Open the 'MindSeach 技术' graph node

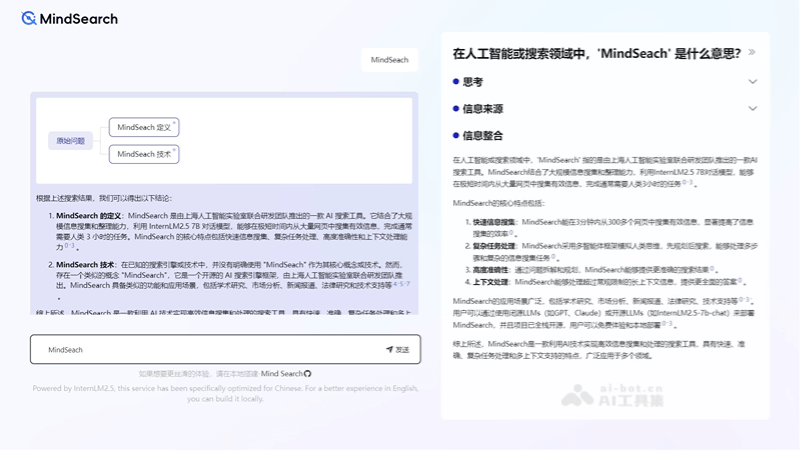145,154
